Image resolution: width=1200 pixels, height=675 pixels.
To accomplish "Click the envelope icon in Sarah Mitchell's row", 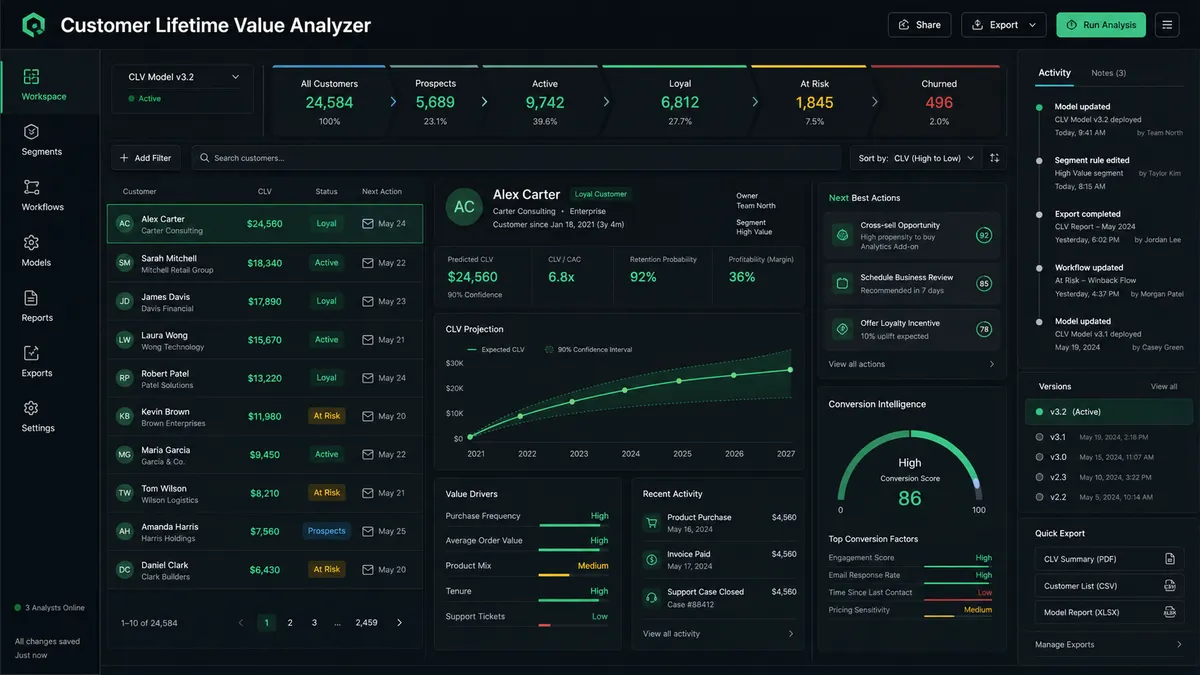I will (367, 263).
